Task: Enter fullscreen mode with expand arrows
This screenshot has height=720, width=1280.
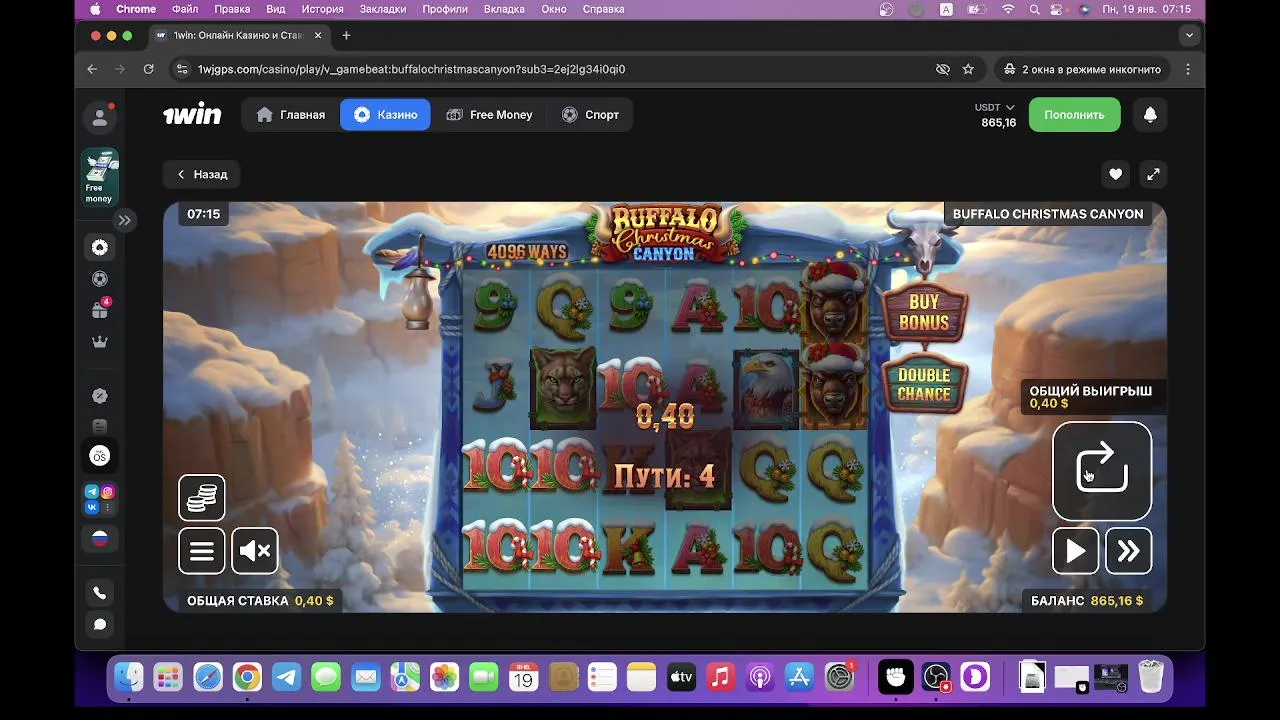Action: click(1153, 174)
